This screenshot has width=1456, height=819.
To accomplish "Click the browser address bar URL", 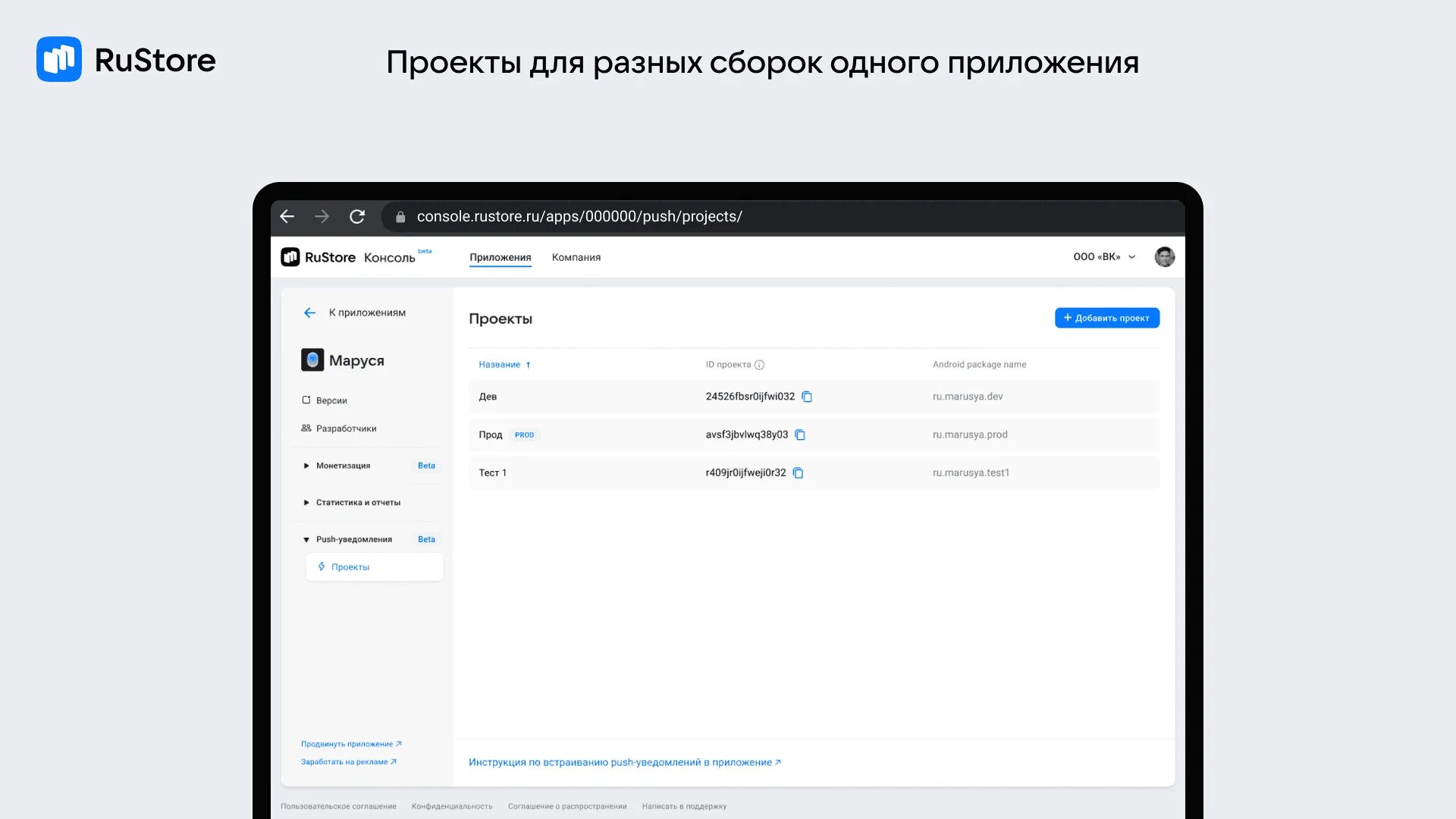I will [579, 217].
